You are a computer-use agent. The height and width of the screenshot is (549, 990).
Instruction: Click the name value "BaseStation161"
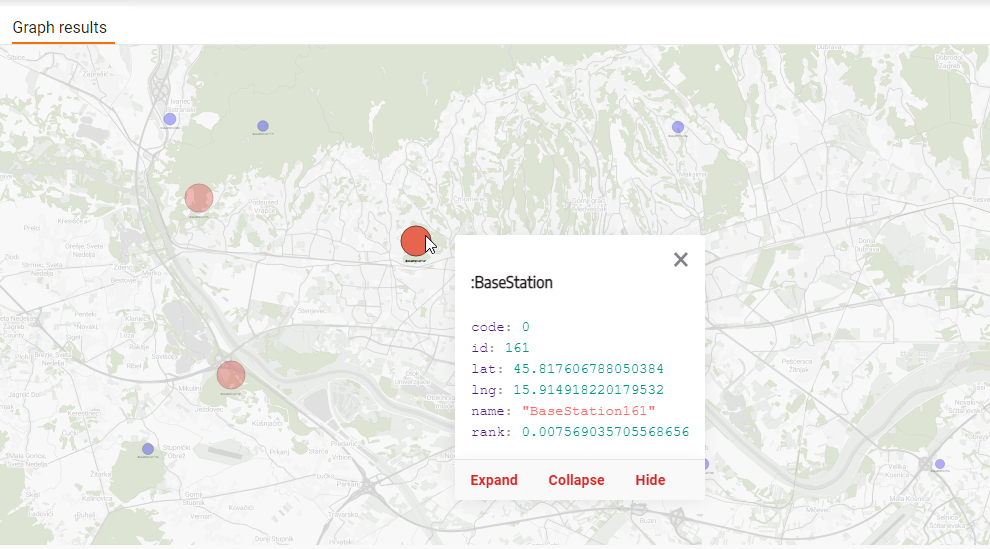click(x=589, y=411)
